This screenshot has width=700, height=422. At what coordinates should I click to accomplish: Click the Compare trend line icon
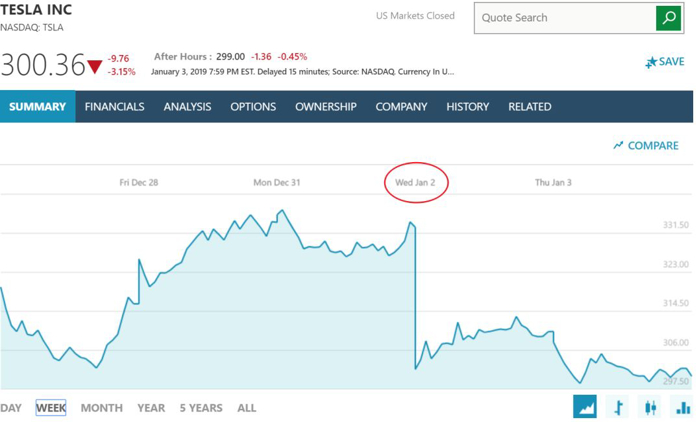(x=618, y=145)
